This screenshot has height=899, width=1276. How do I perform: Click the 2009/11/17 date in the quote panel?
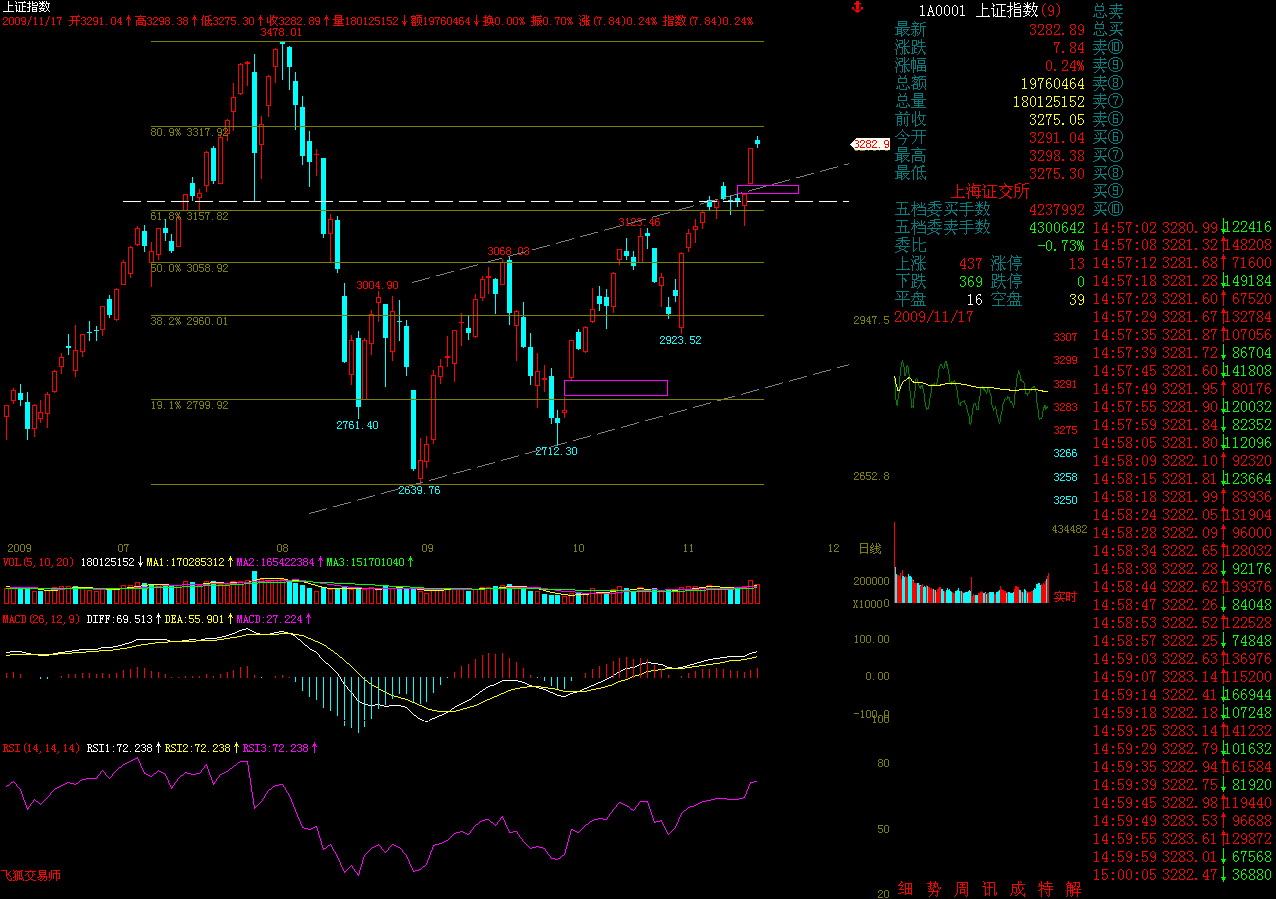tap(934, 316)
